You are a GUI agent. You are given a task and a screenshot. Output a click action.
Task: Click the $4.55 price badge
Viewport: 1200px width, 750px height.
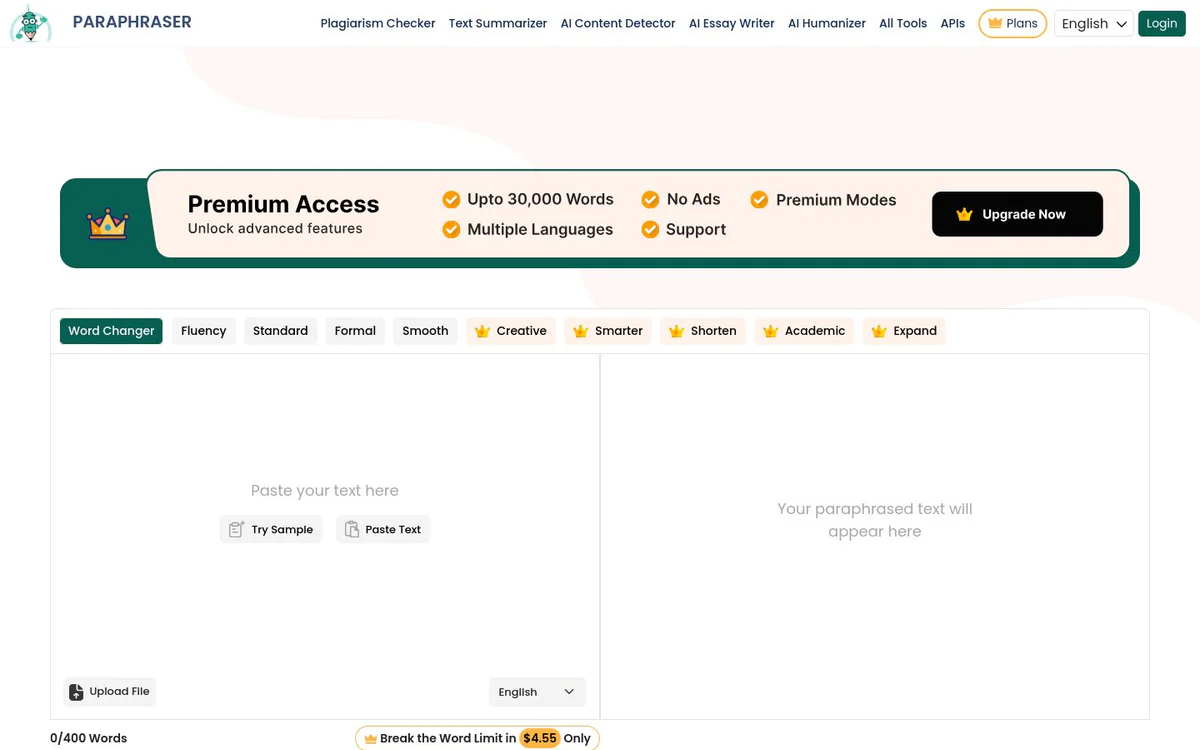539,738
